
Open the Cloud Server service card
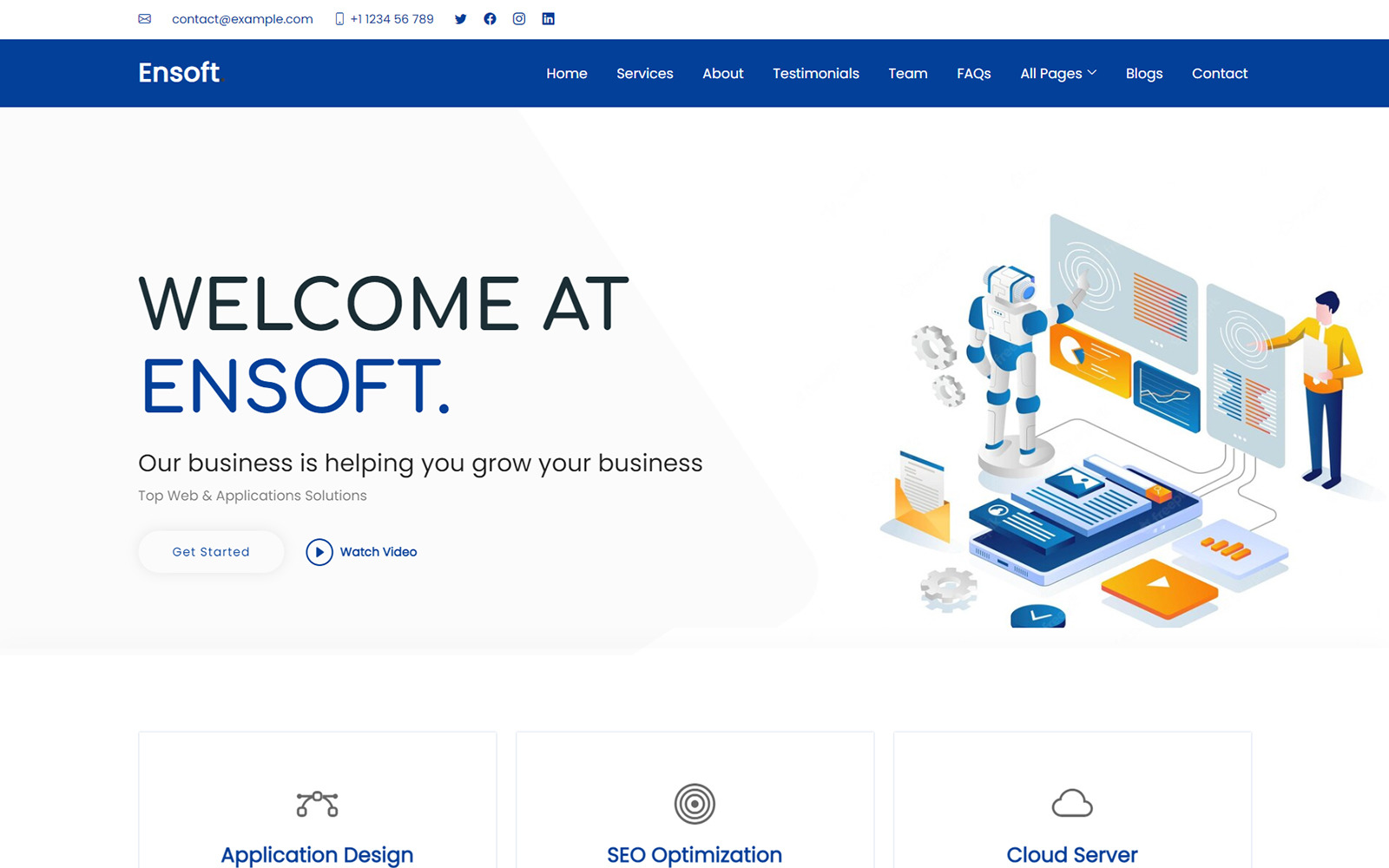point(1072,853)
